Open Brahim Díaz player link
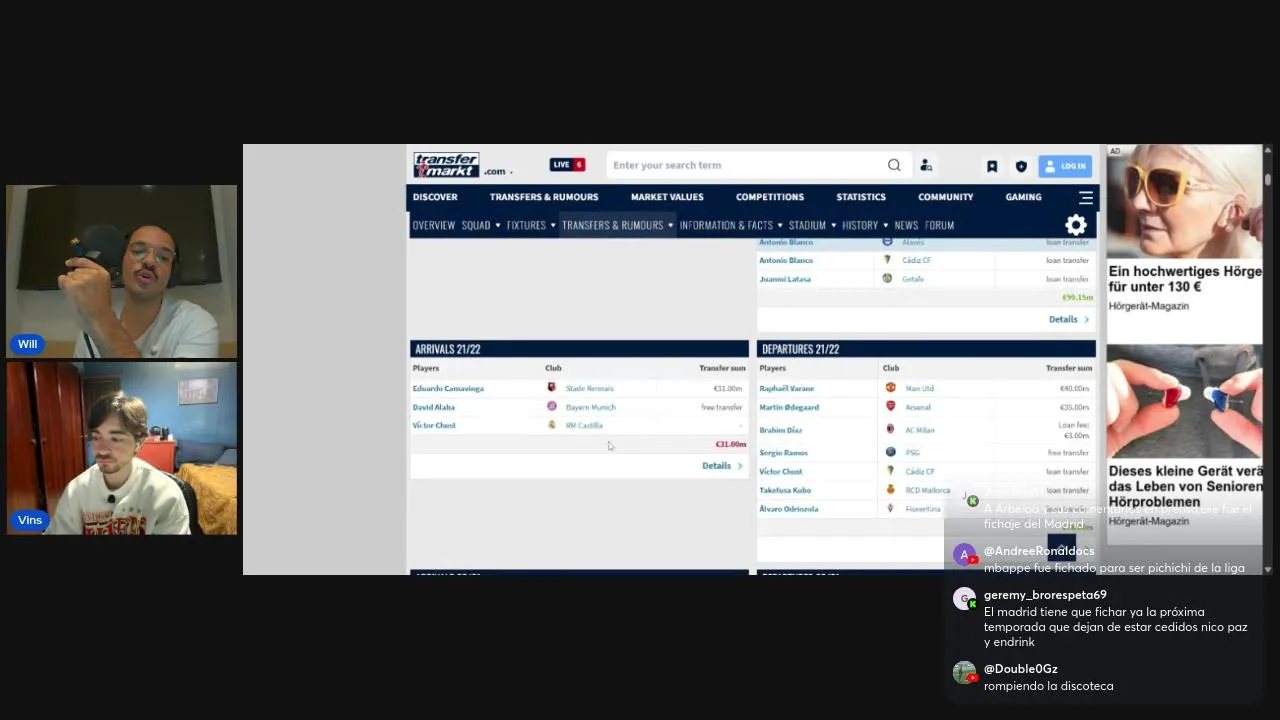 781,430
